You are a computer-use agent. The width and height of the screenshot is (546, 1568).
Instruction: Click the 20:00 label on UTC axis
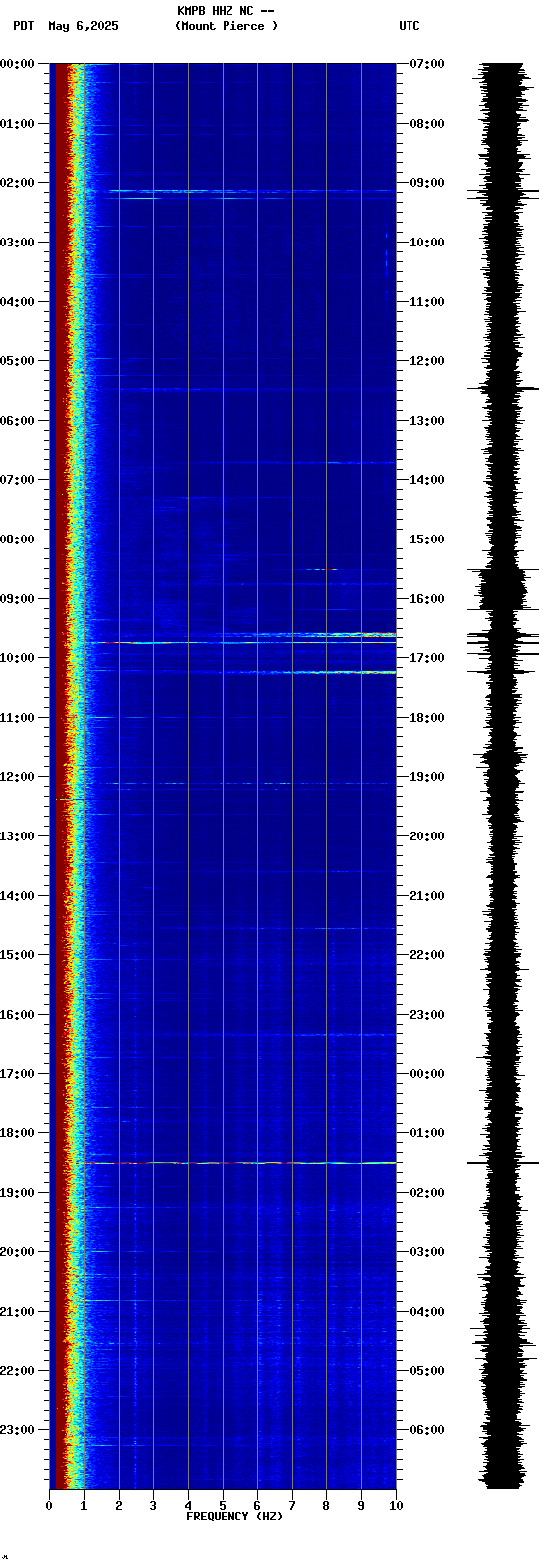click(427, 836)
